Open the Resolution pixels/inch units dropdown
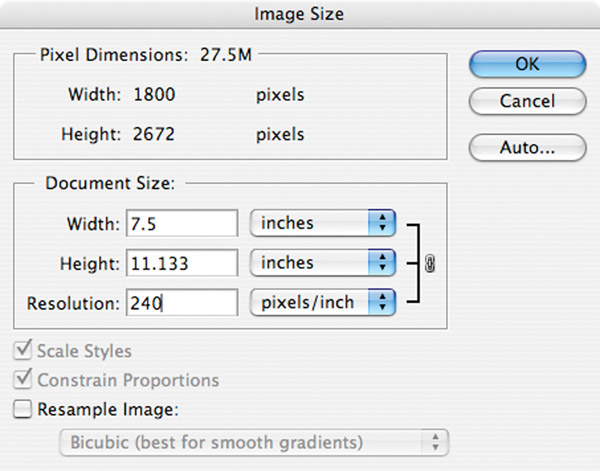The width and height of the screenshot is (600, 471). click(x=323, y=303)
